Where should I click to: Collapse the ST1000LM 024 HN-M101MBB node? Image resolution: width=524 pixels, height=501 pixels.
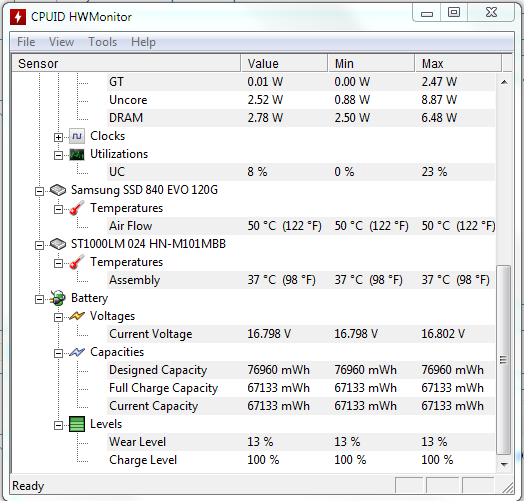pyautogui.click(x=39, y=246)
